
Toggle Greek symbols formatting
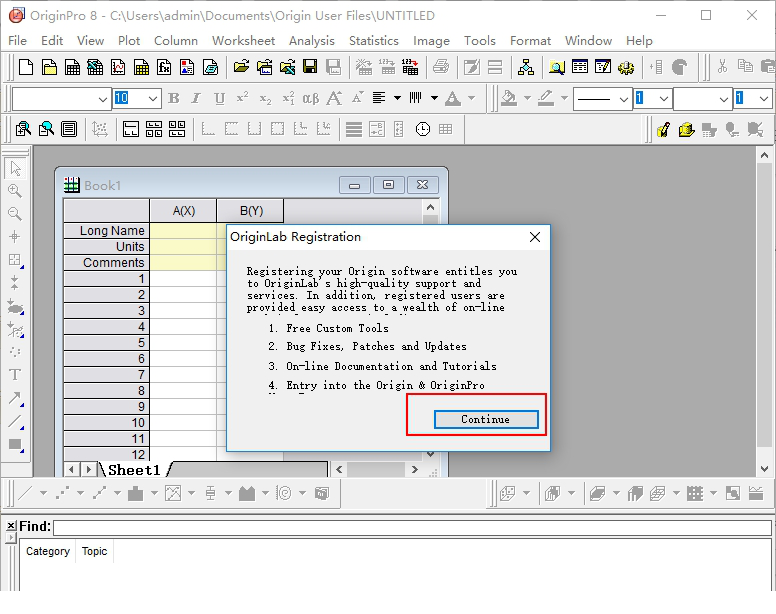(311, 98)
